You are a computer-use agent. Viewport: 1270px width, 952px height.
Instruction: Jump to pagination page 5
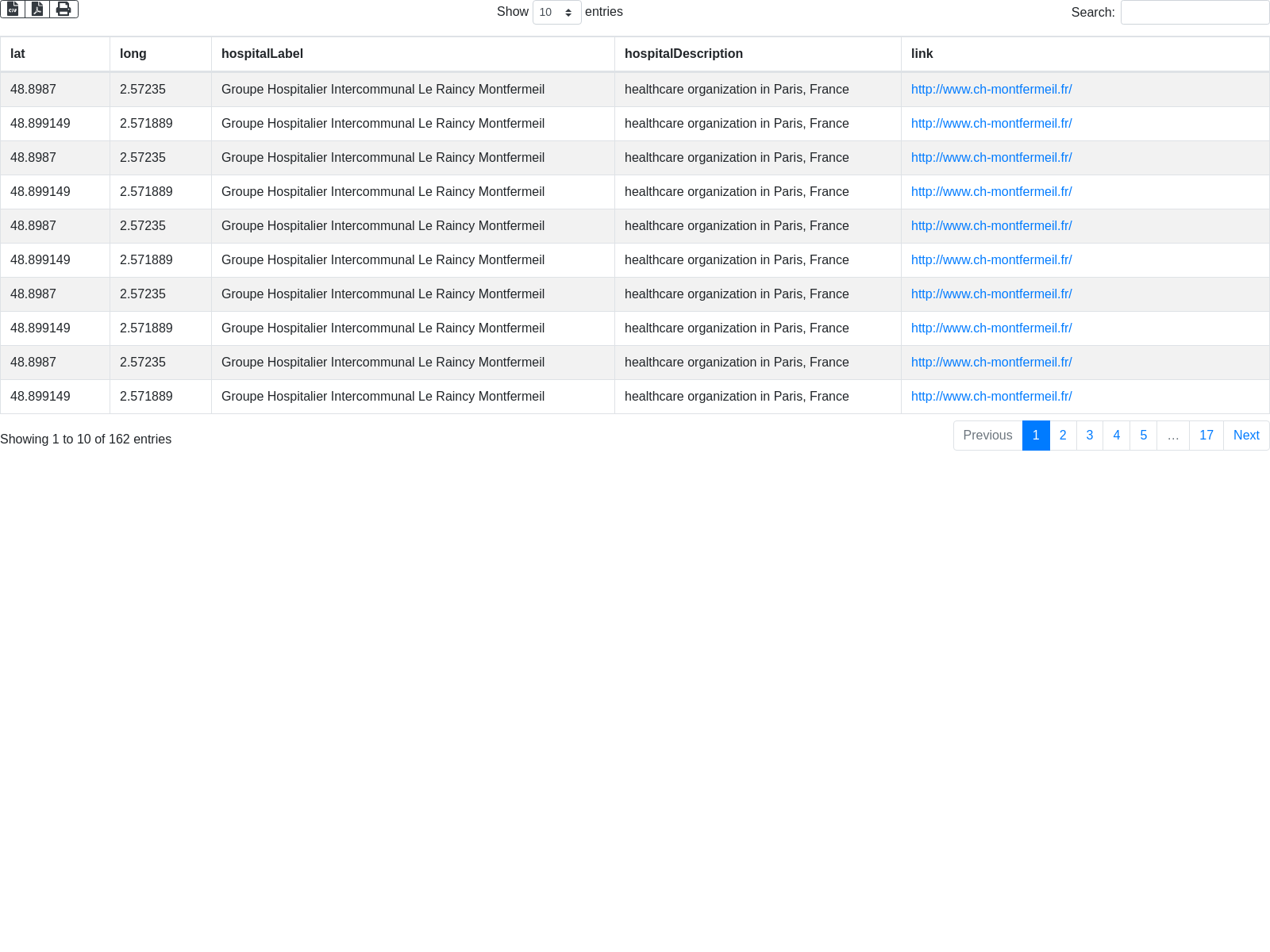1143,436
